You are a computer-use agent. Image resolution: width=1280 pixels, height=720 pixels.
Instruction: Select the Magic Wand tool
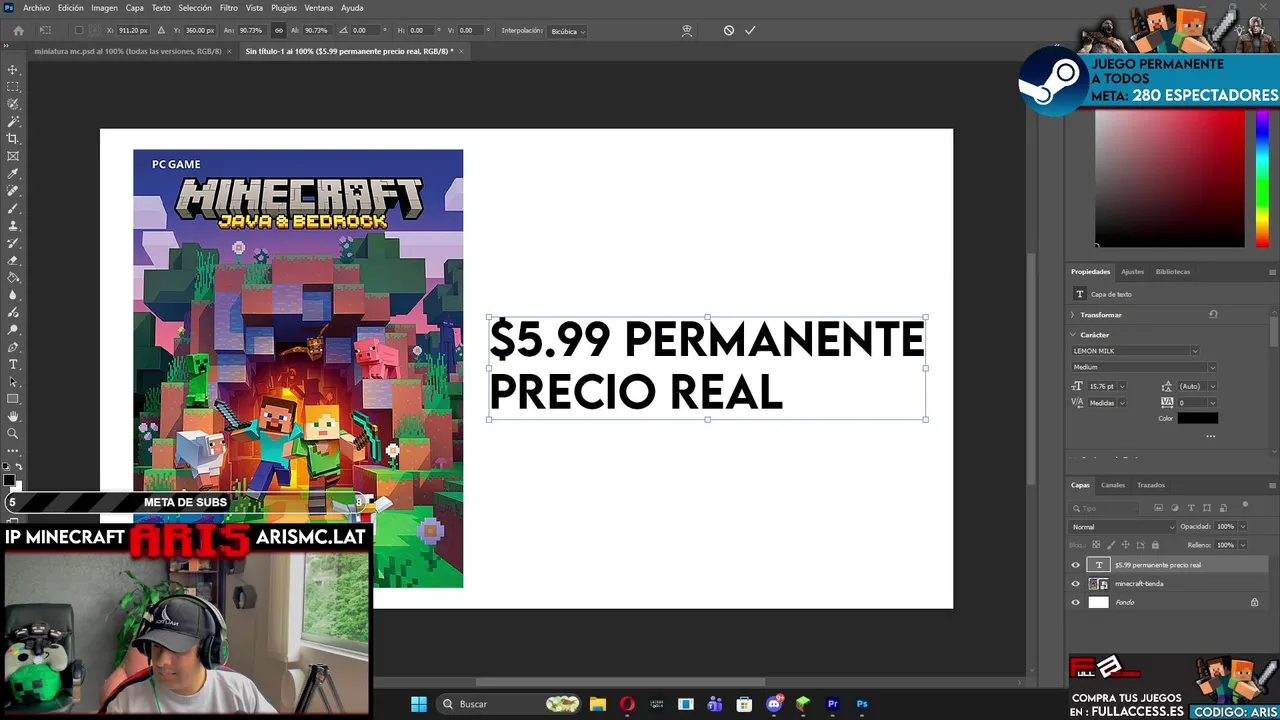point(13,121)
